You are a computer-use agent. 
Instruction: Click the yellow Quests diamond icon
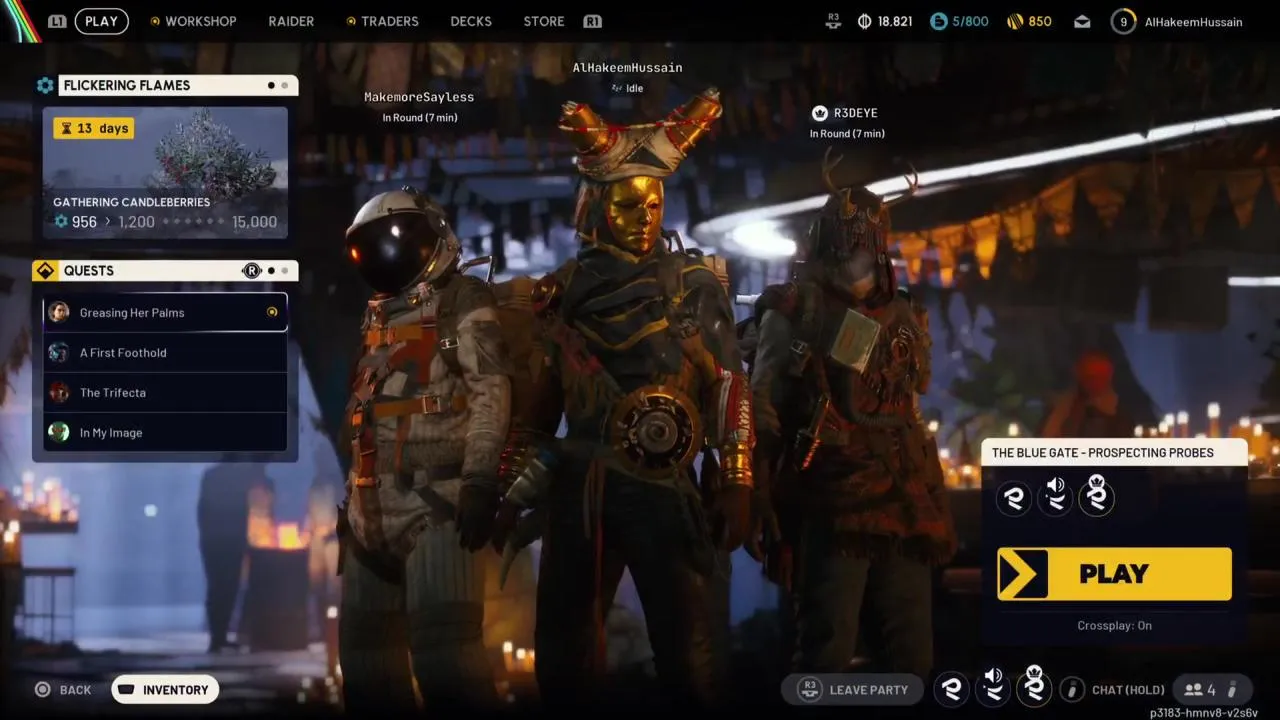(x=45, y=271)
